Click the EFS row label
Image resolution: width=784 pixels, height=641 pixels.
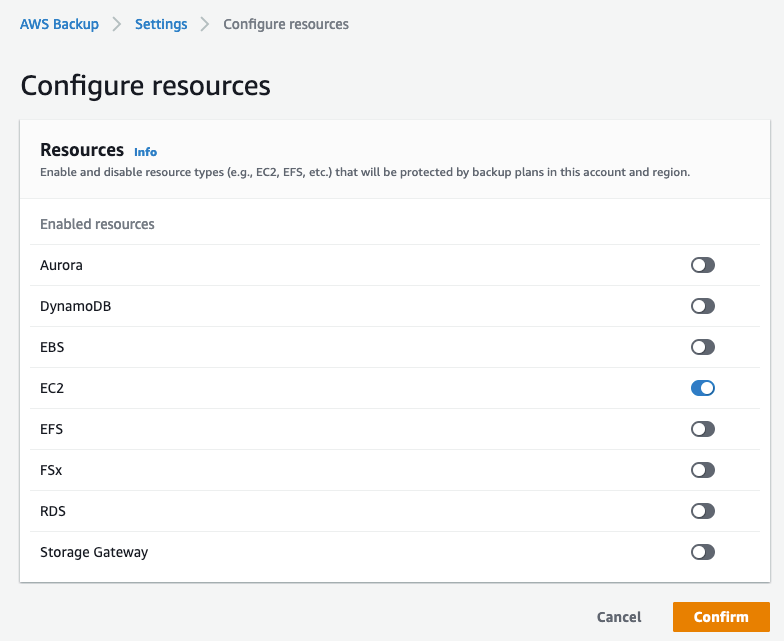pos(52,429)
